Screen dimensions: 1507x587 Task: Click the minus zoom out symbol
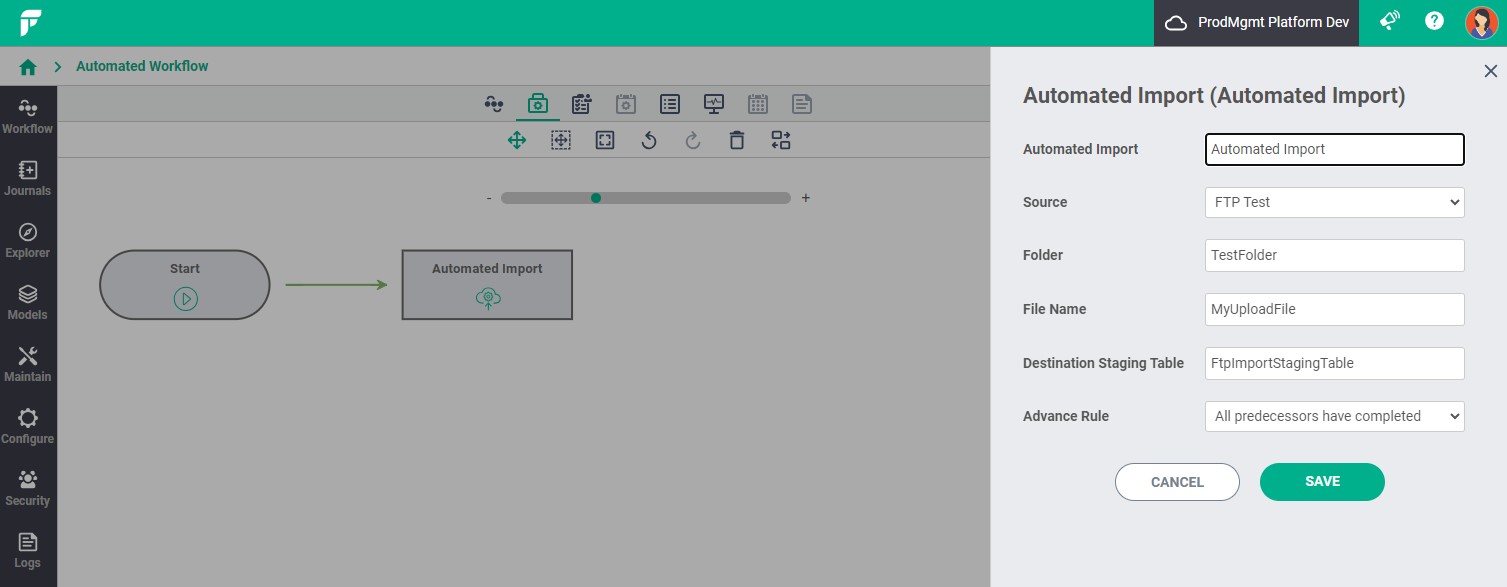(x=489, y=198)
